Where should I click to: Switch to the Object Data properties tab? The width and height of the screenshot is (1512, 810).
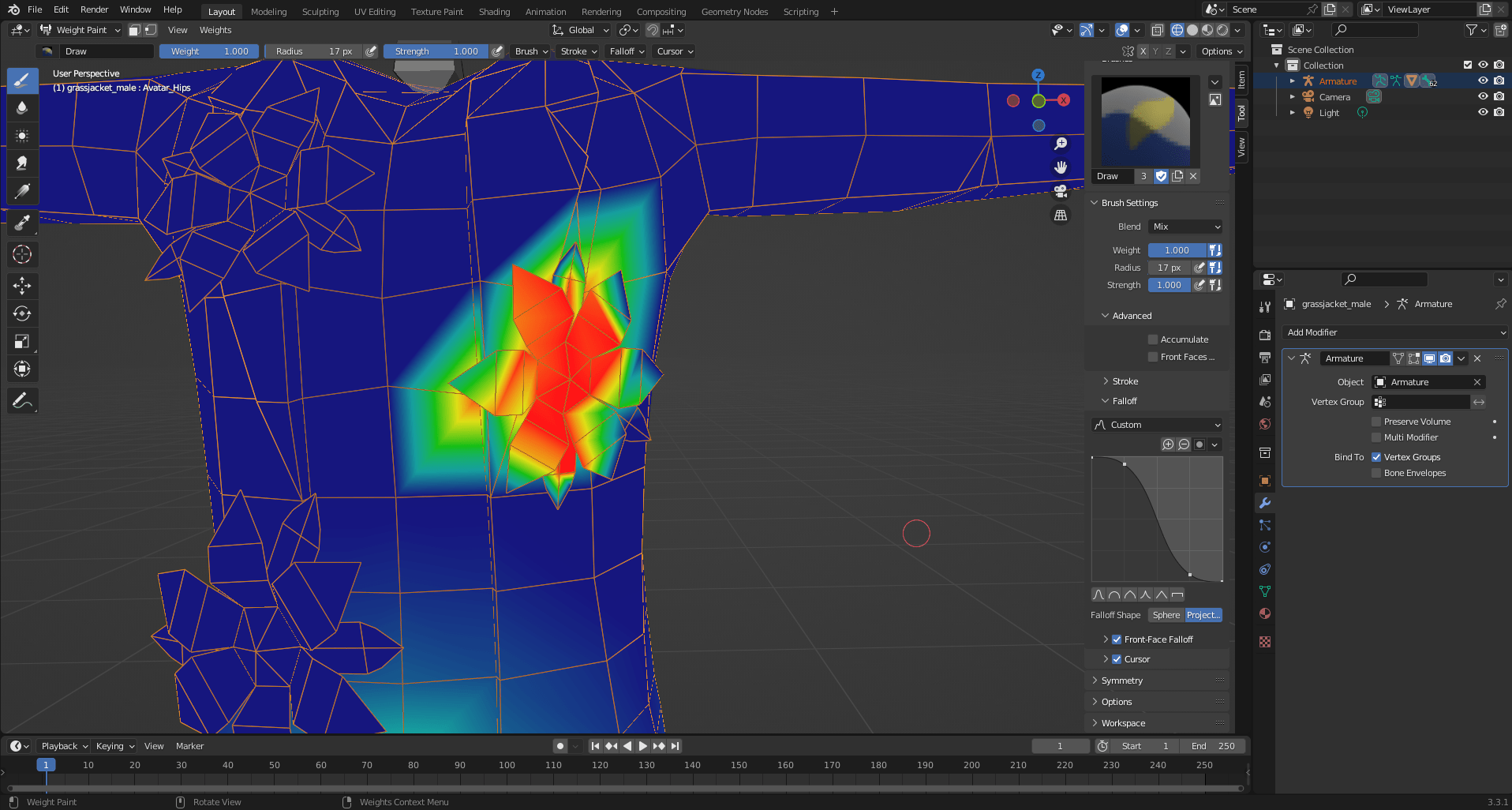click(1265, 591)
